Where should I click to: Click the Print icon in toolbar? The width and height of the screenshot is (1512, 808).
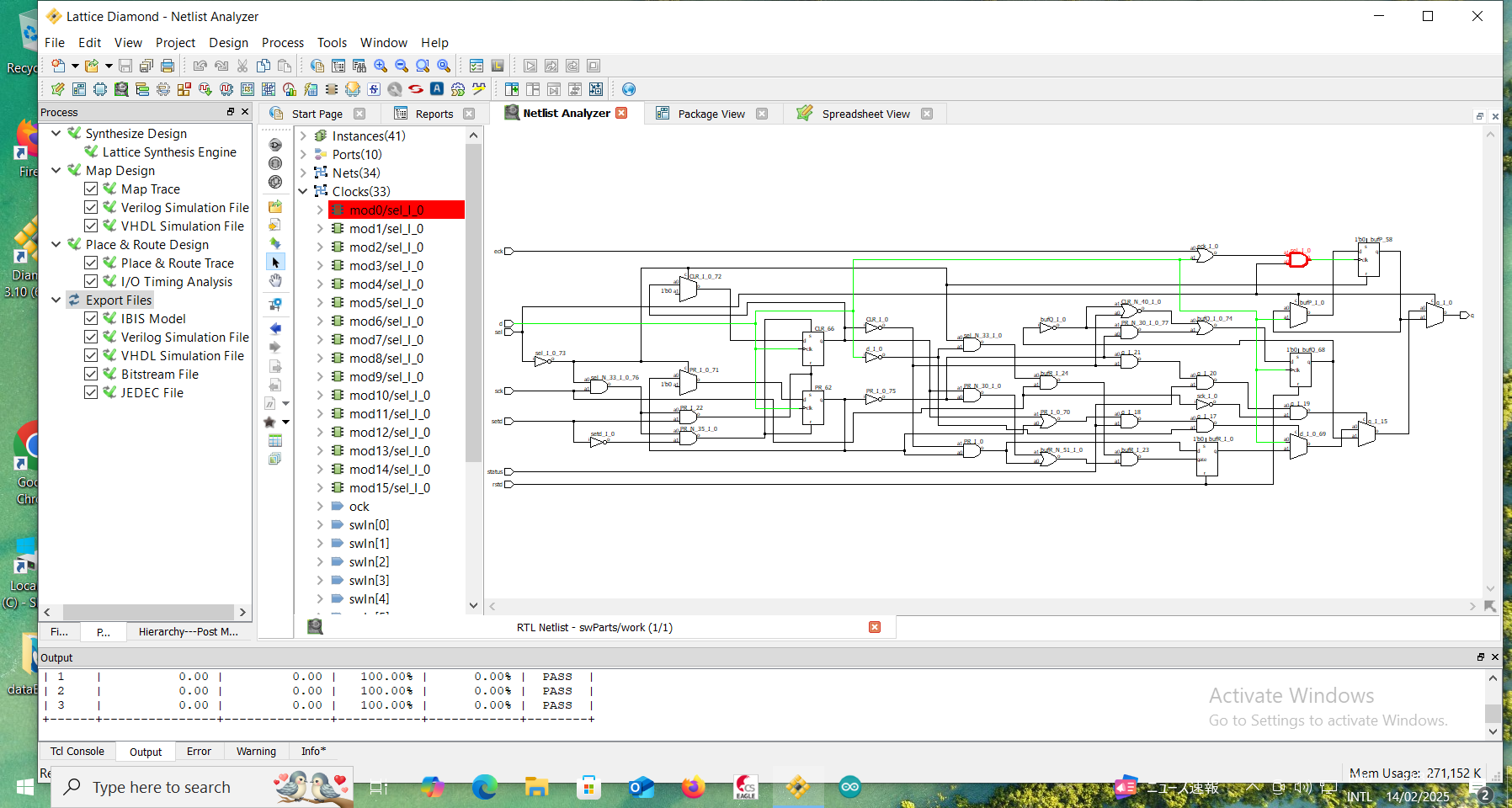pyautogui.click(x=168, y=66)
